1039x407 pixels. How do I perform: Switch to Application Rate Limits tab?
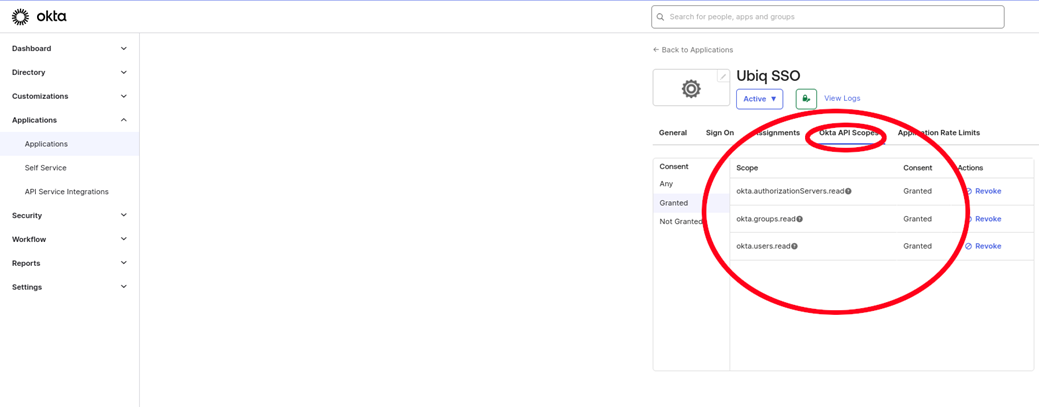tap(938, 133)
